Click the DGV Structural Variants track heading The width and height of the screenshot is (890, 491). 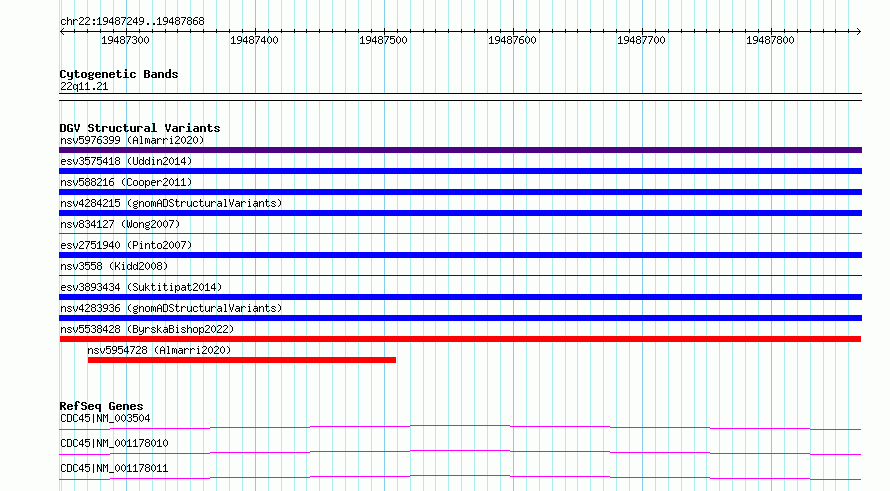[x=140, y=128]
